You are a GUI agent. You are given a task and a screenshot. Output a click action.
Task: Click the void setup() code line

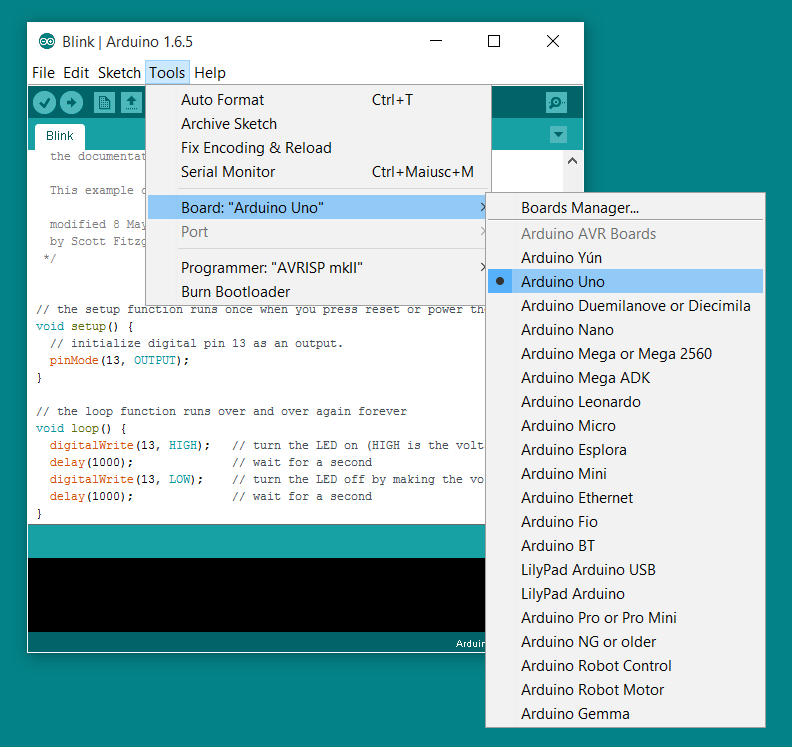click(84, 326)
